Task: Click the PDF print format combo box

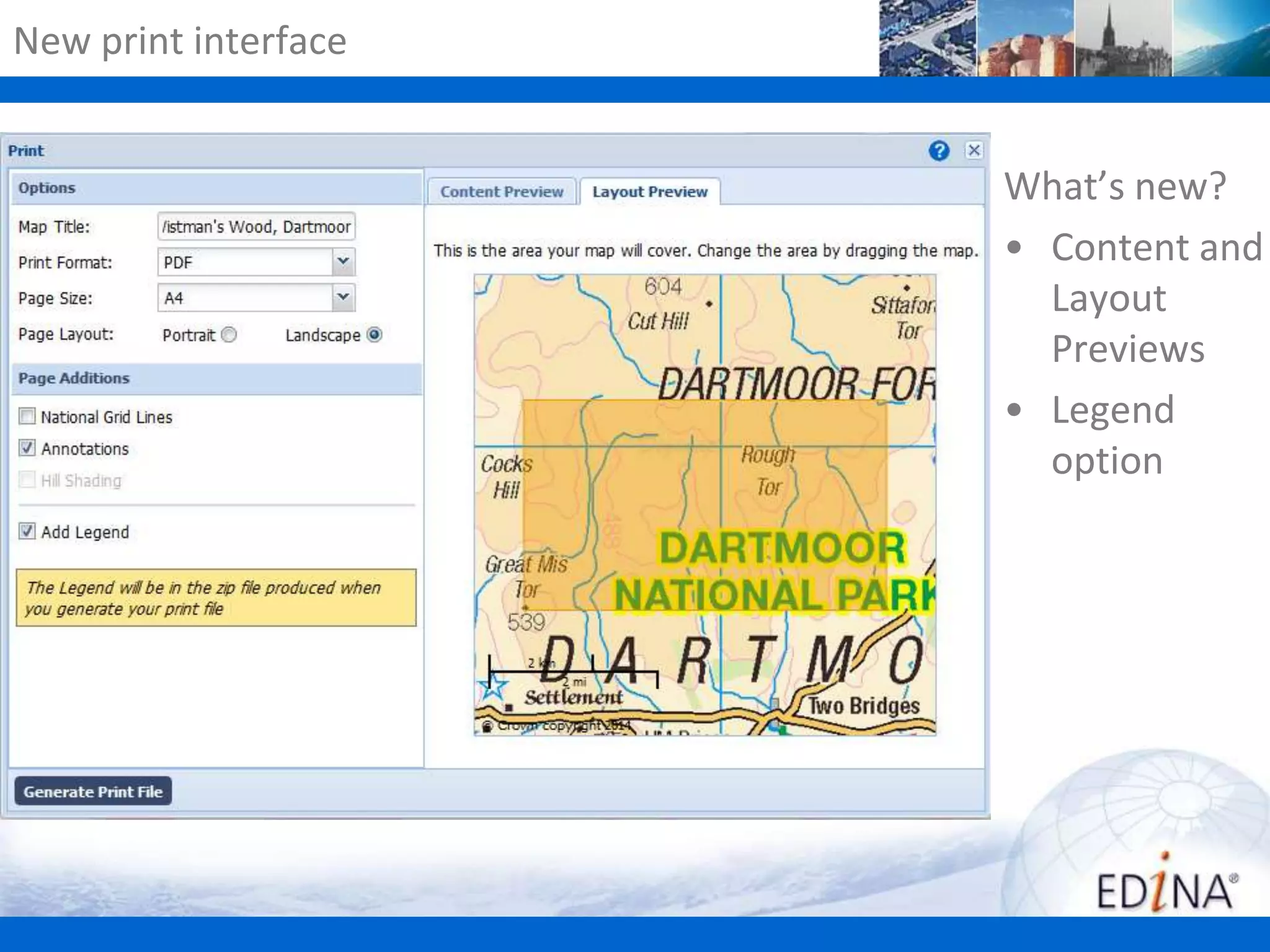Action: click(x=246, y=262)
